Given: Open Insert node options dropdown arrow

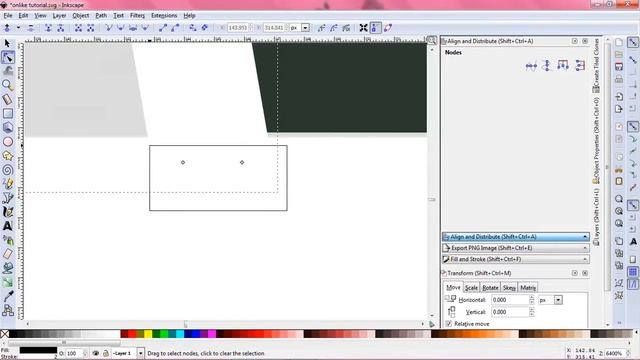Looking at the screenshot, I should pos(18,28).
